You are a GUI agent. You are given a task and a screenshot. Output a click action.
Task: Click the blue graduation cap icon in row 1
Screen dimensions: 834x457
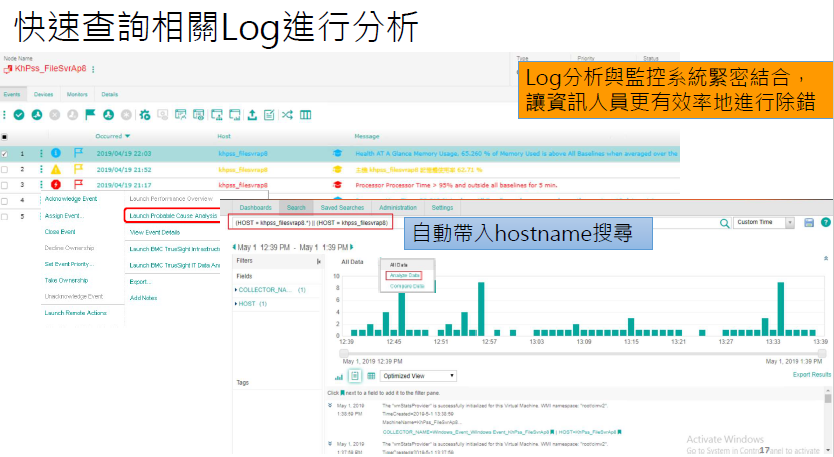point(337,153)
